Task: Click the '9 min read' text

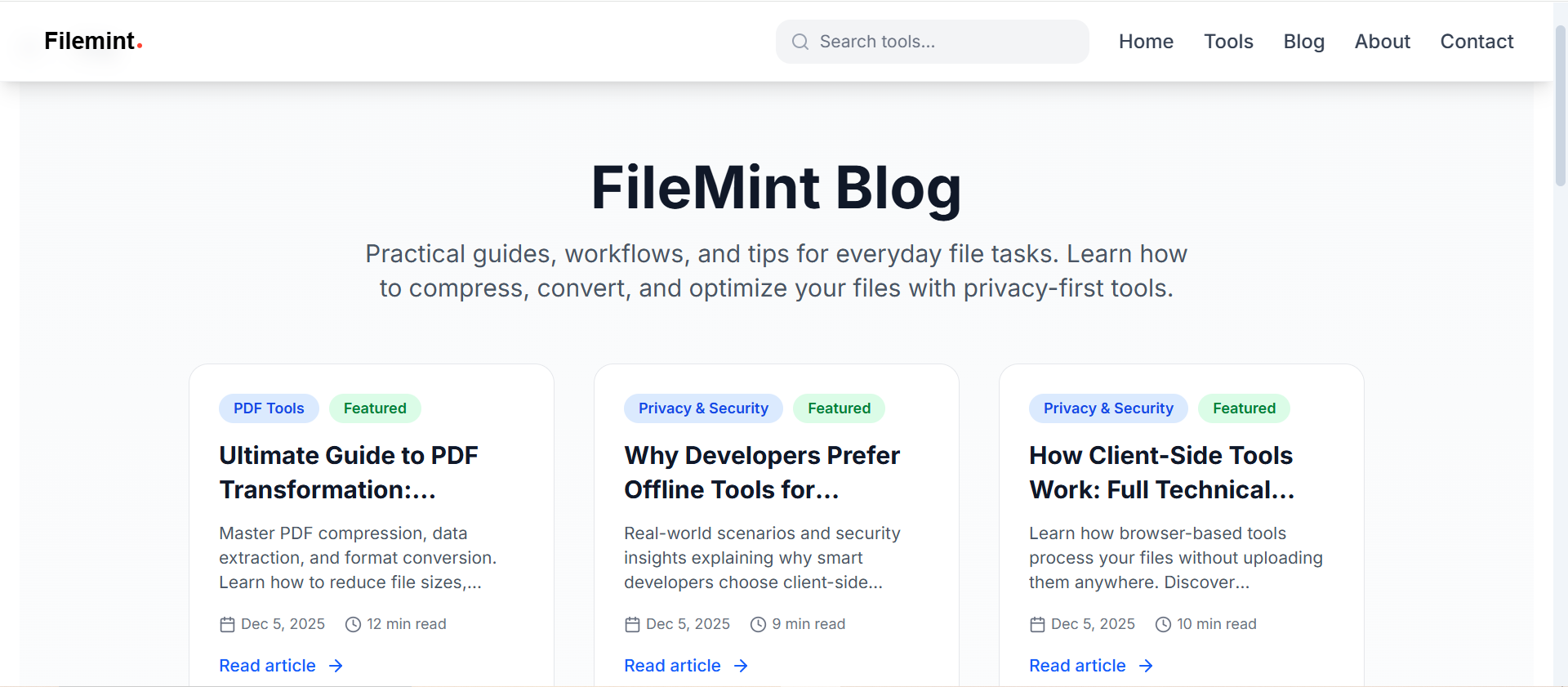Action: (x=808, y=624)
